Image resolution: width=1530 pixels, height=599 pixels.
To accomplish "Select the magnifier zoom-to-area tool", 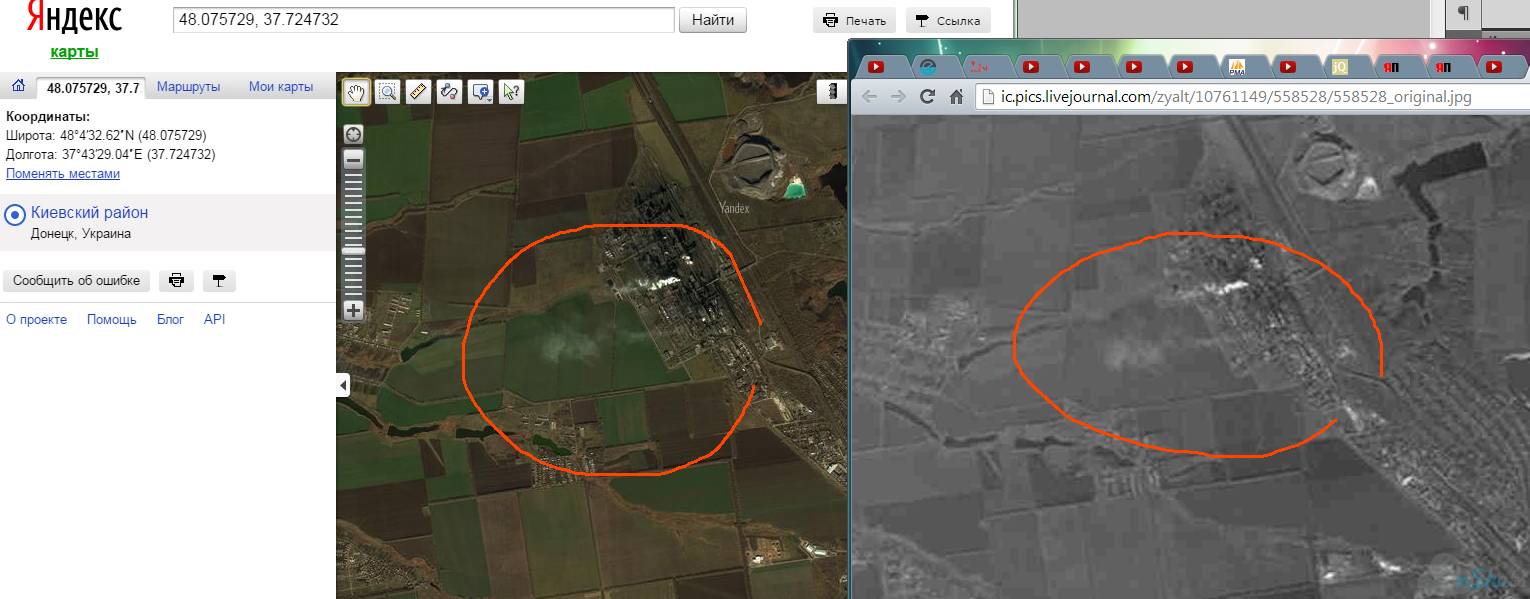I will coord(388,91).
